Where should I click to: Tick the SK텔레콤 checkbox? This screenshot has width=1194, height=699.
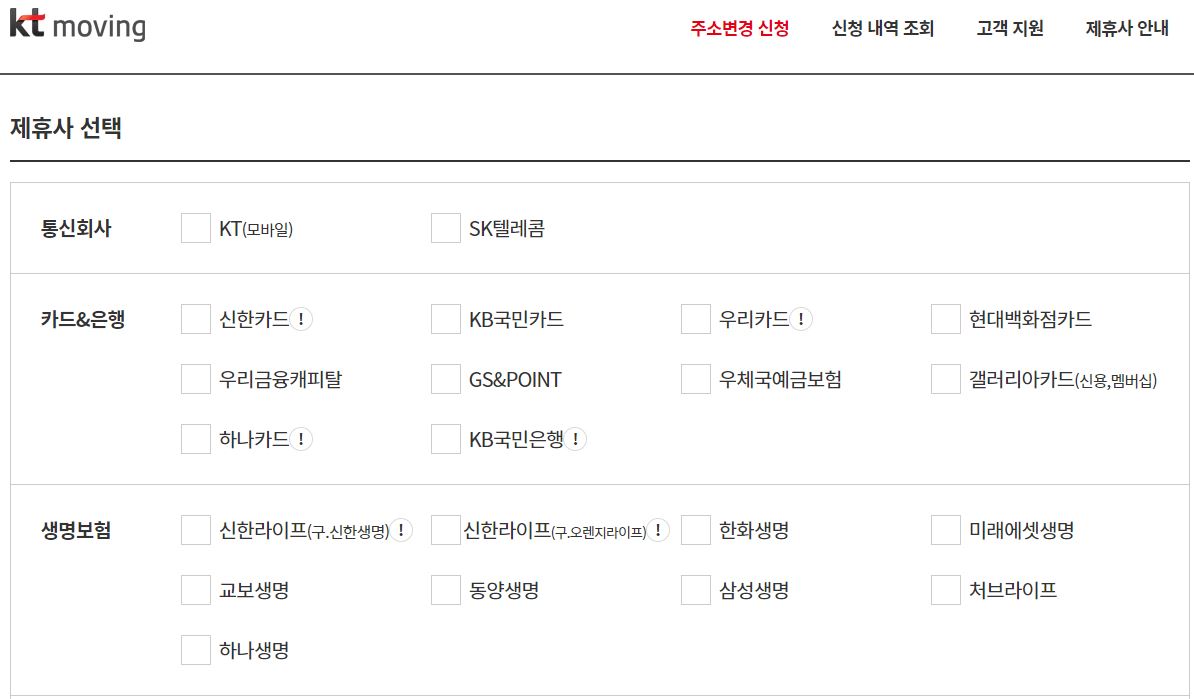coord(445,228)
